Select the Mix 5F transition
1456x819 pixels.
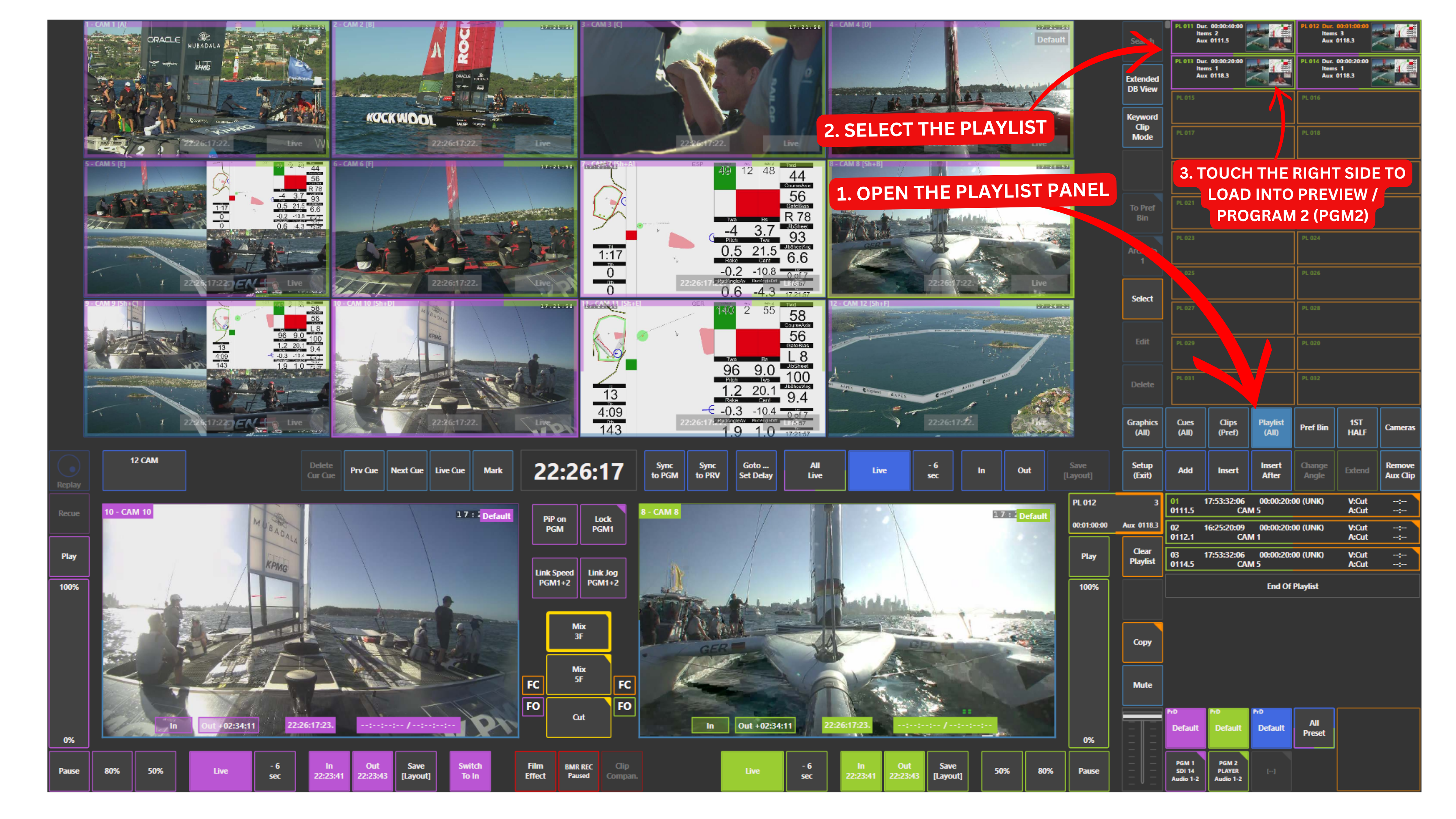point(579,674)
